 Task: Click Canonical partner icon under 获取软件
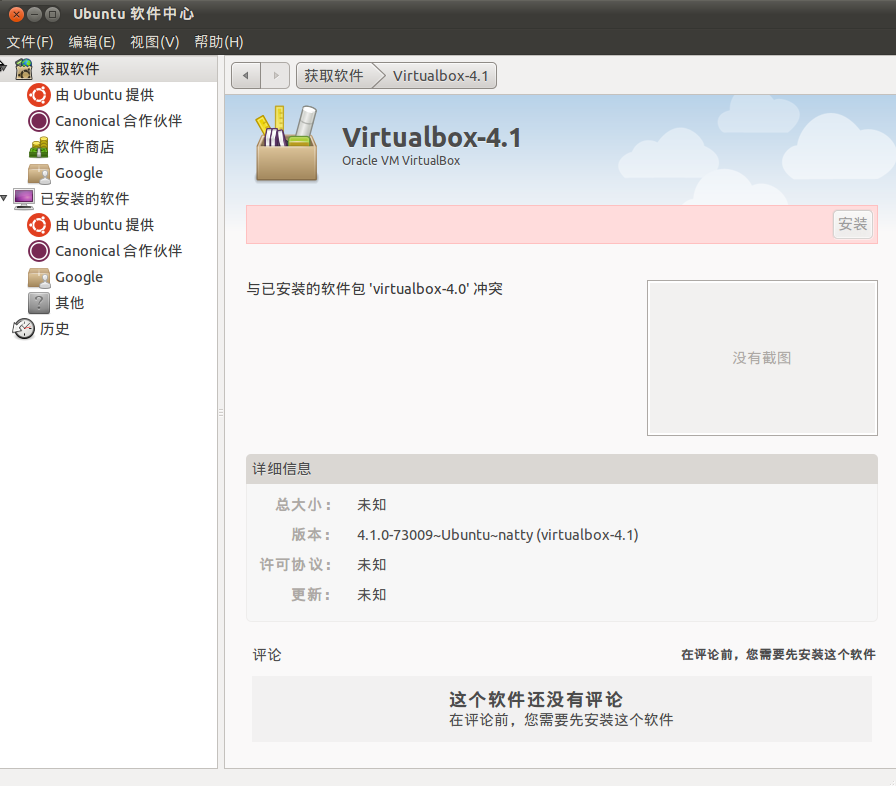pos(39,121)
